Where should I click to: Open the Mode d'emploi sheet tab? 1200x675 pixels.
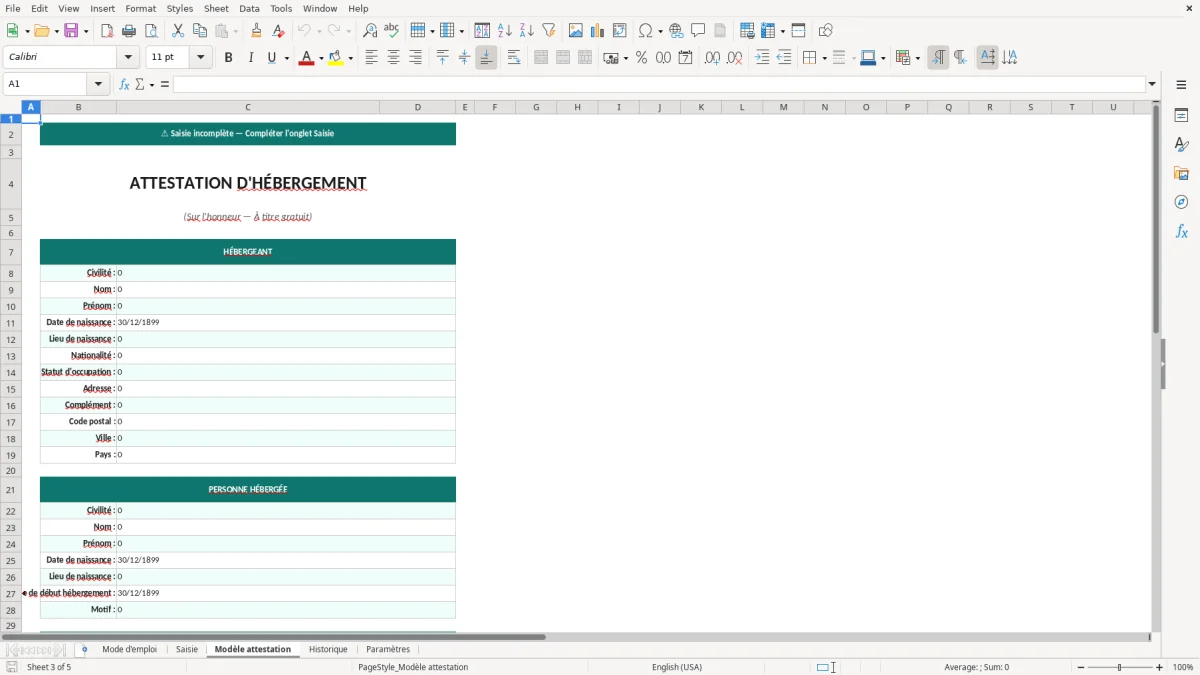click(x=129, y=649)
